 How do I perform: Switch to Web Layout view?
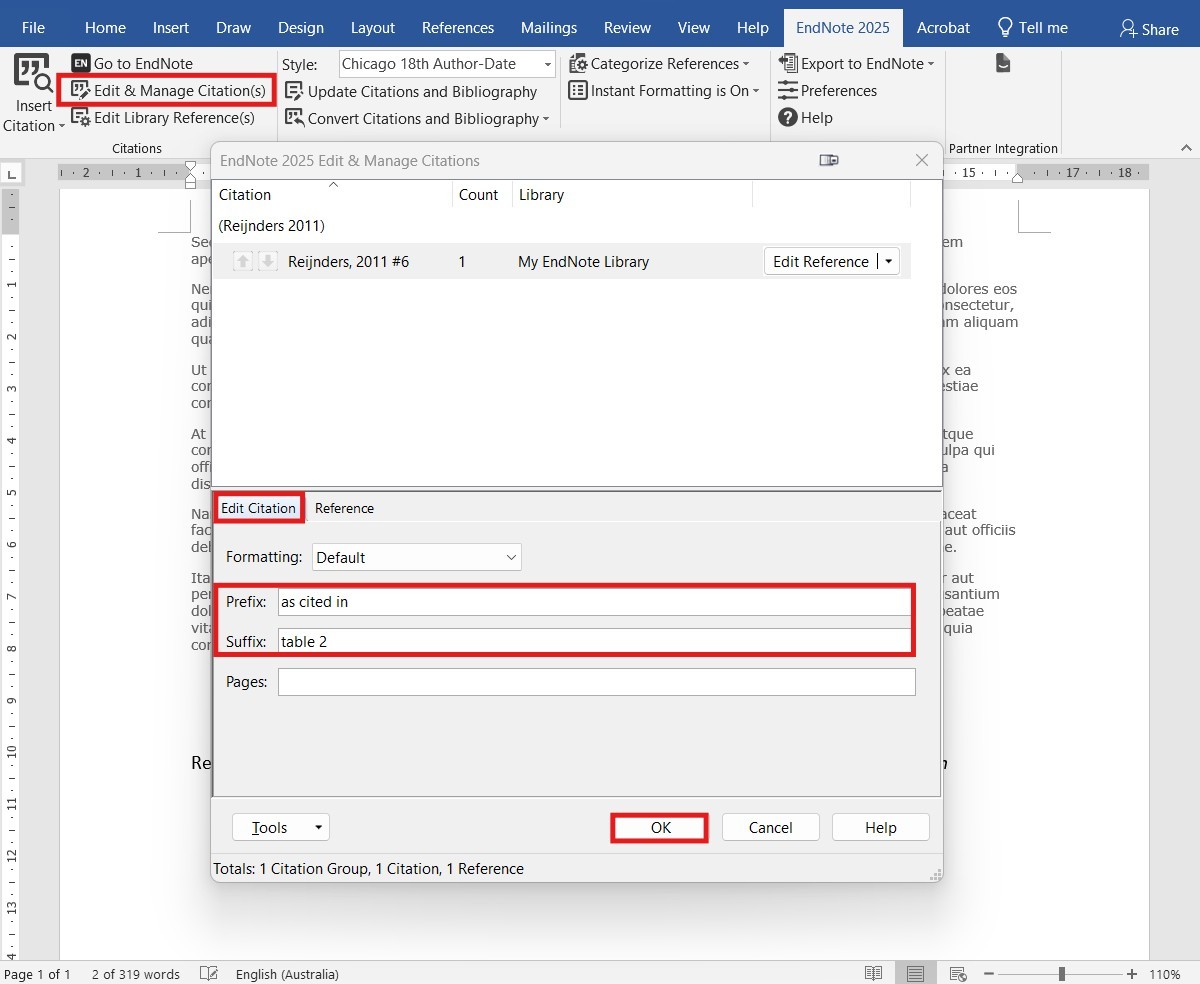[x=958, y=974]
